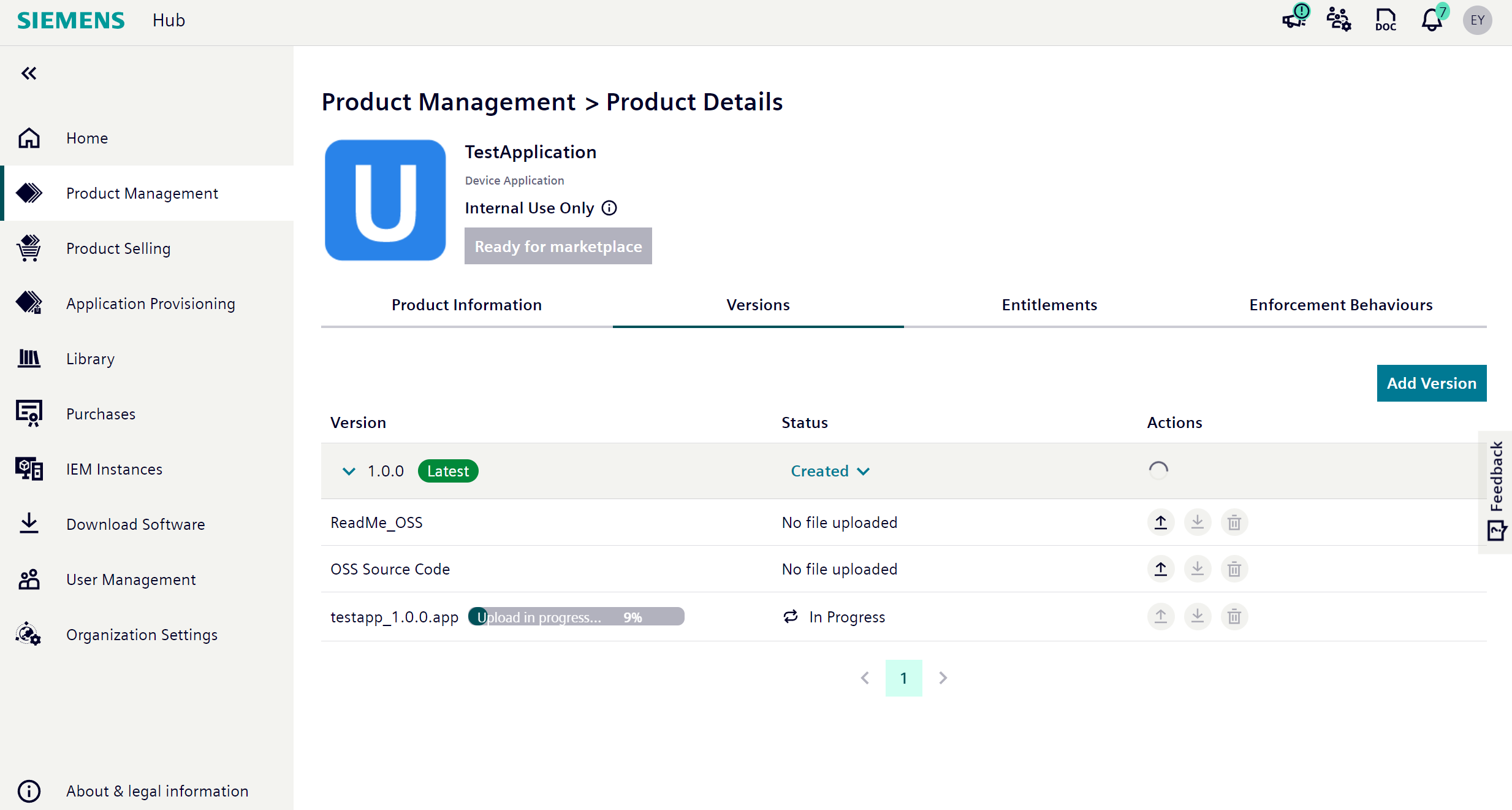Screen dimensions: 1512x810
Task: Open Product Selling menu item
Action: pyautogui.click(x=147, y=248)
